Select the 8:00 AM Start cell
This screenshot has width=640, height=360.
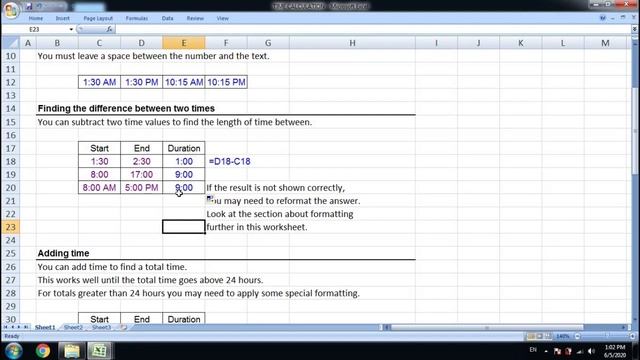tap(99, 187)
